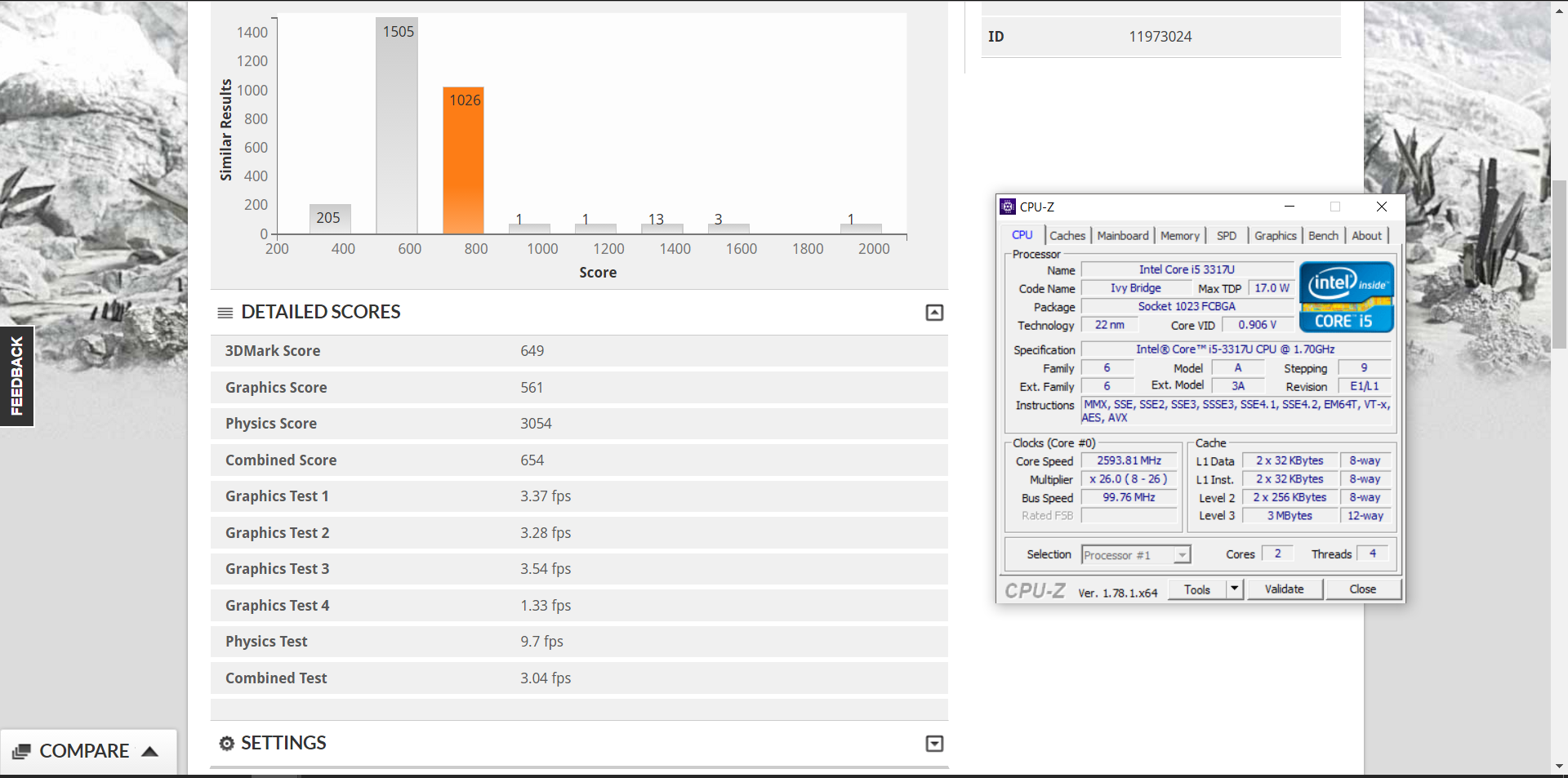Switch to the Caches tab in CPU-Z
Screen dimensions: 1568x778
tap(1067, 235)
